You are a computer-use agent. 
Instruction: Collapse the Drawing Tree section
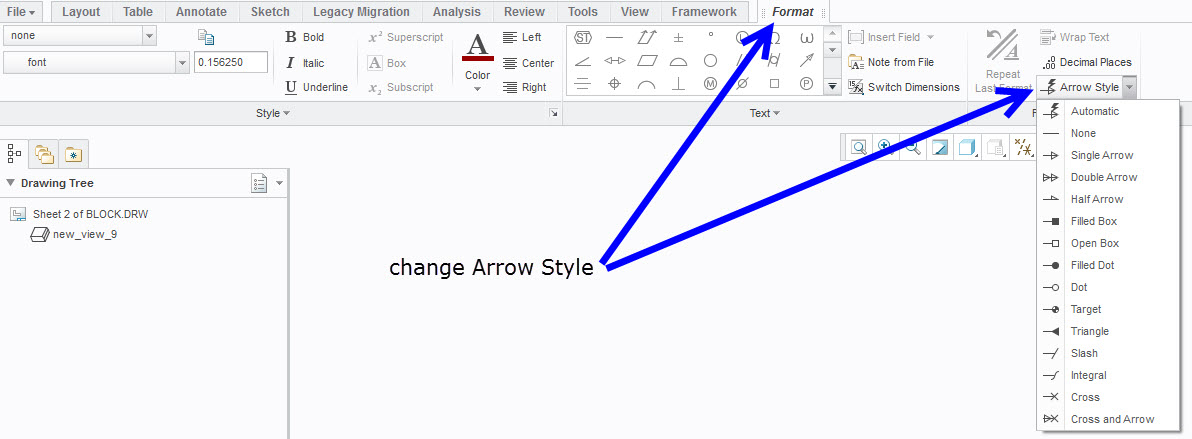[10, 183]
